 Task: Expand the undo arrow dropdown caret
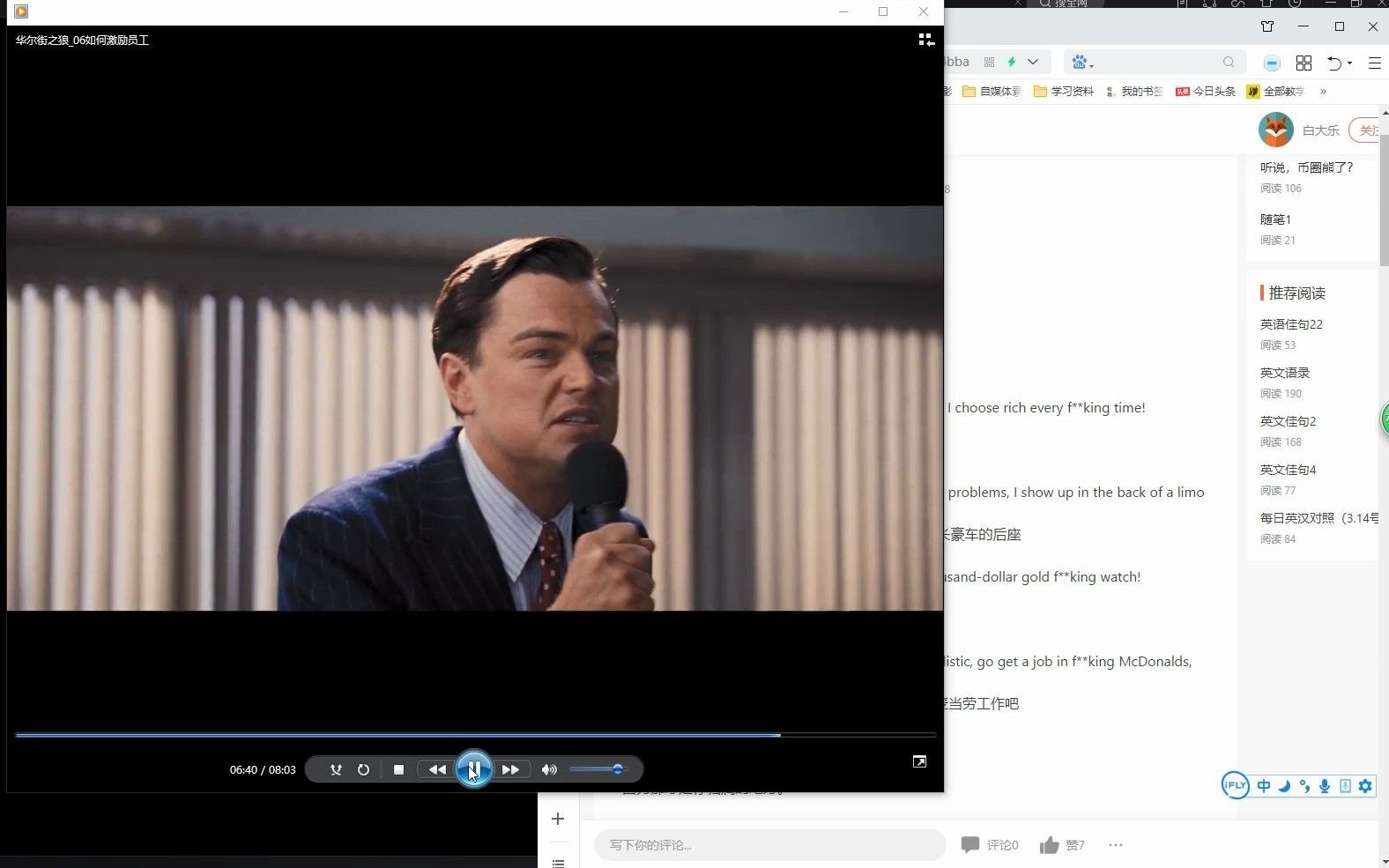1349,63
